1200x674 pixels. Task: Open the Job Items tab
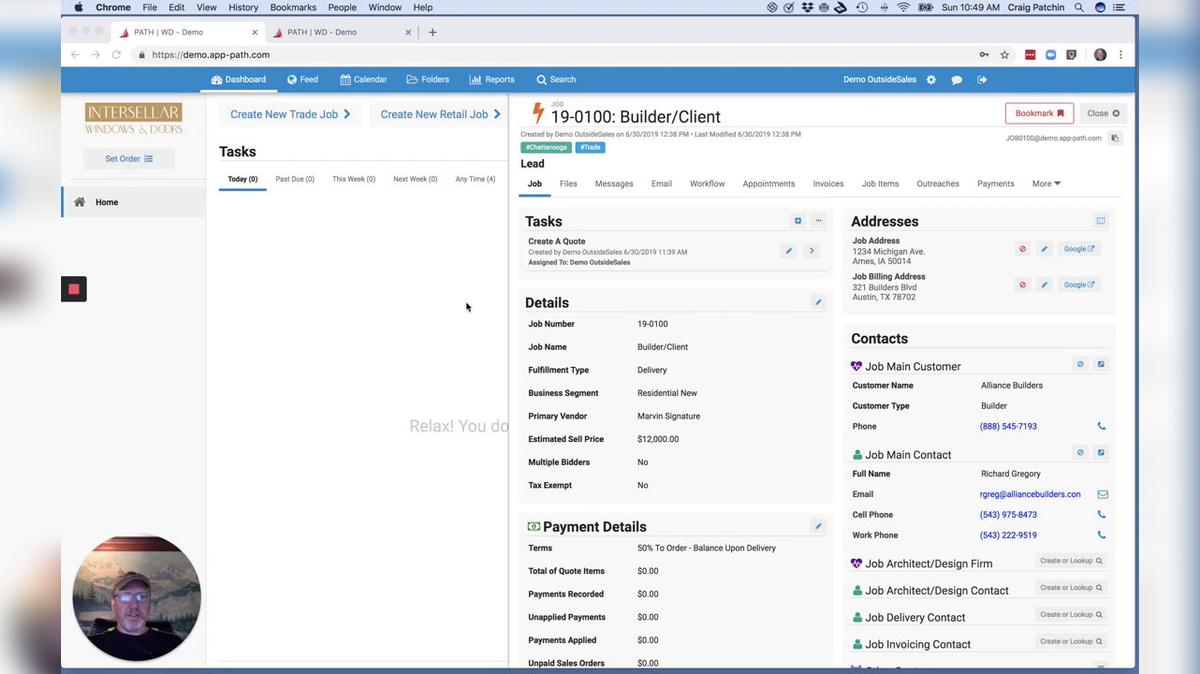point(880,184)
